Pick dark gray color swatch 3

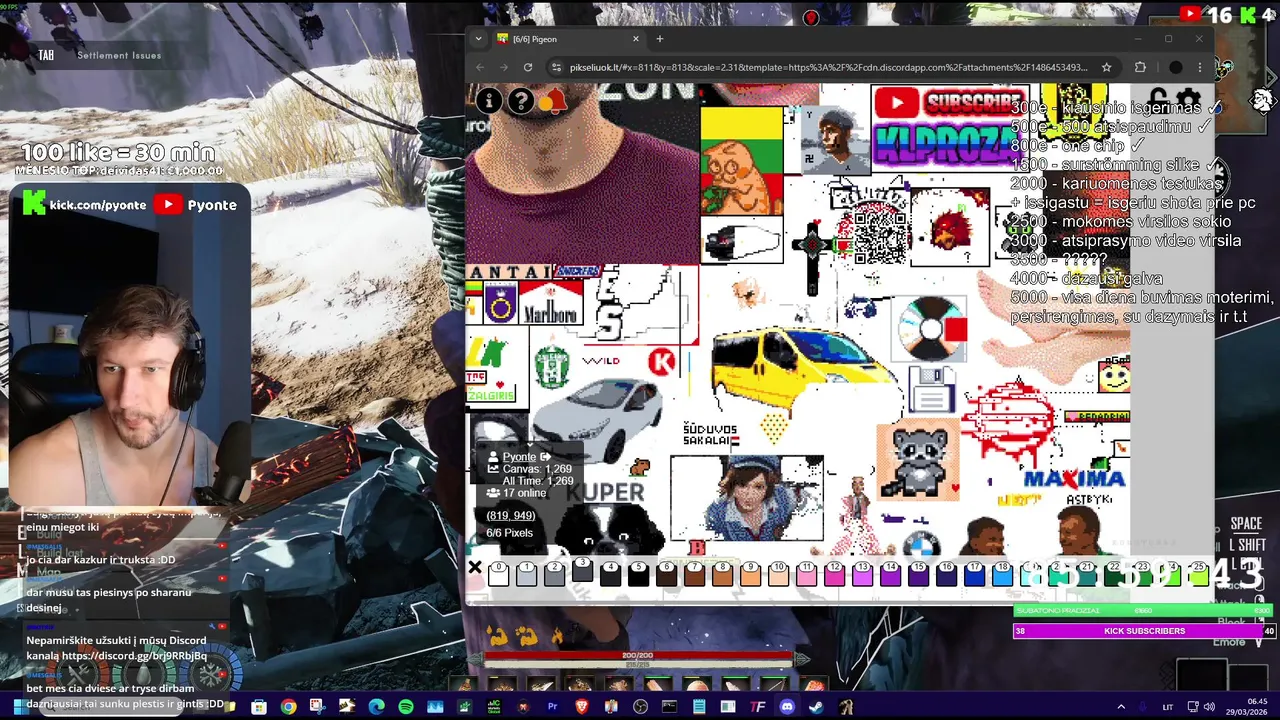(x=582, y=570)
